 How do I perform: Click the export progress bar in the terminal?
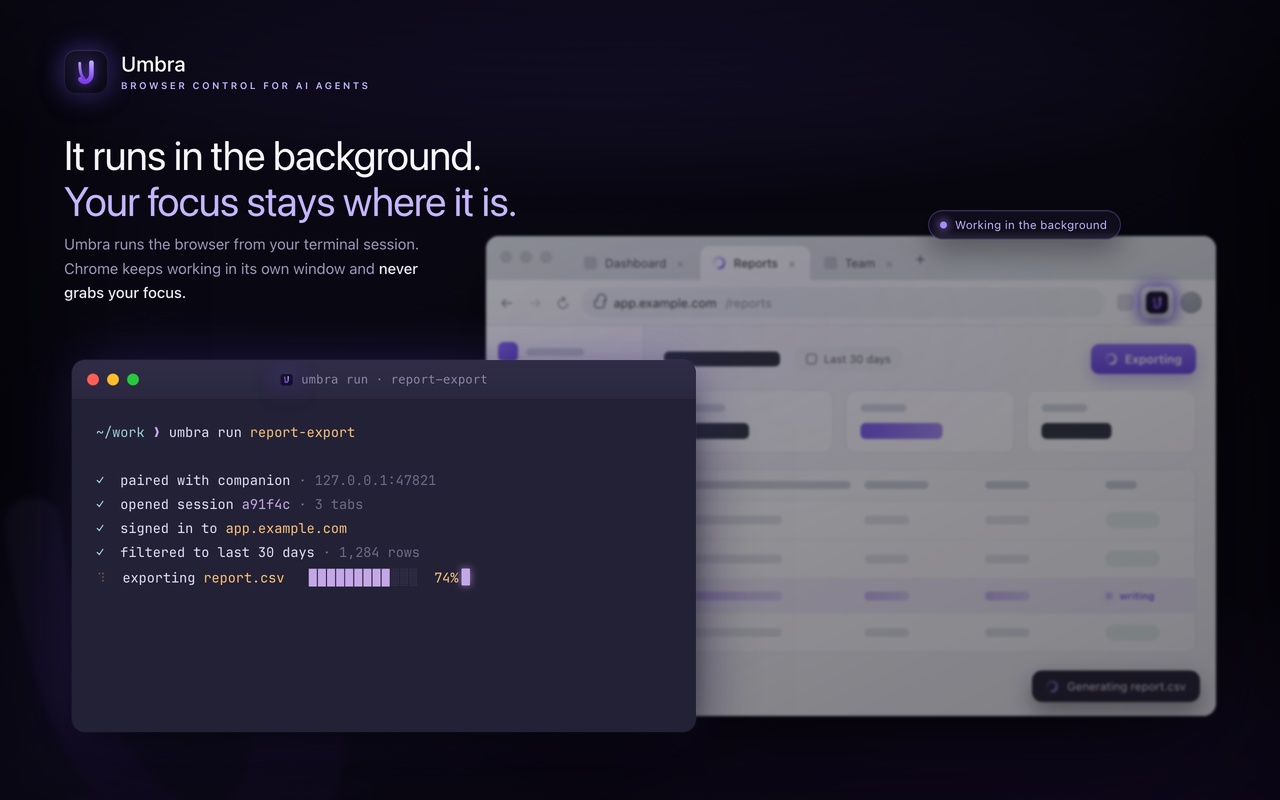363,578
